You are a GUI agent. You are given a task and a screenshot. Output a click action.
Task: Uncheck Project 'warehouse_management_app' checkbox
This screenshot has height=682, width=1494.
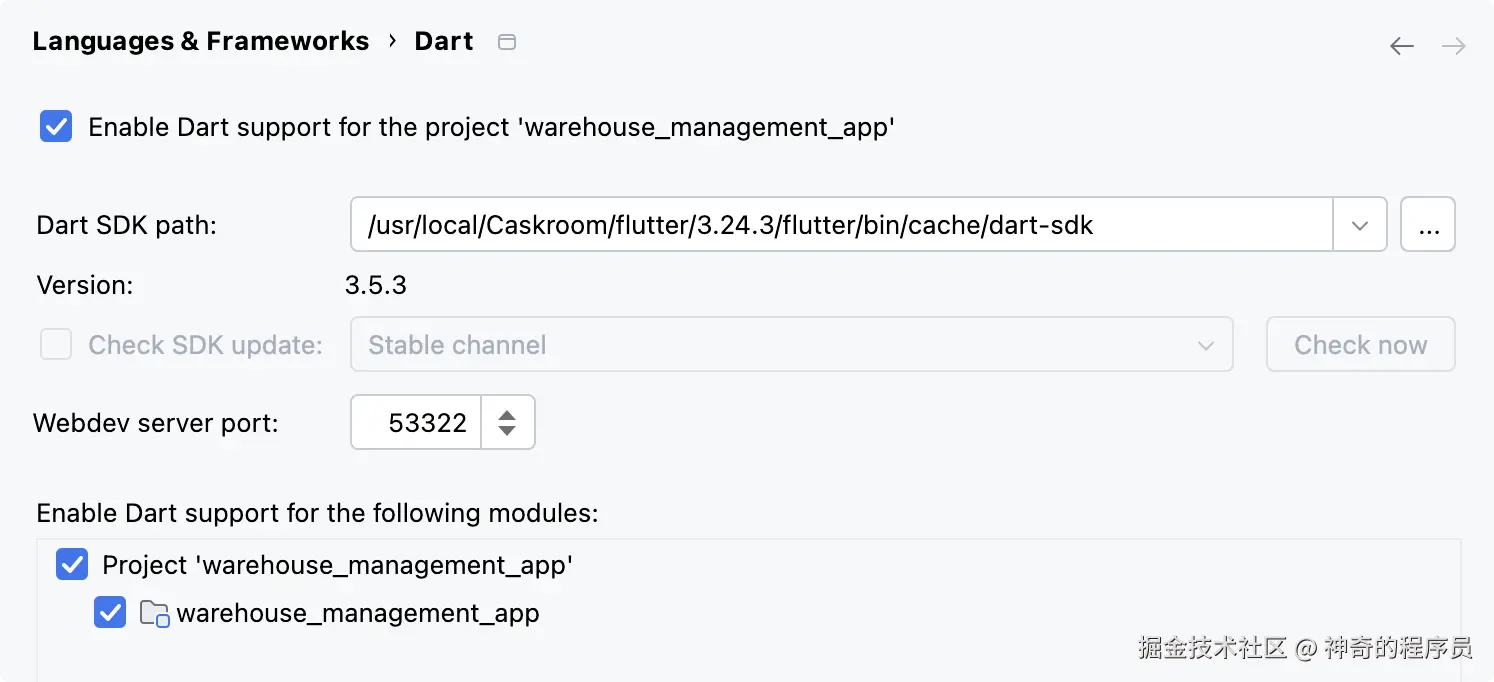point(72,565)
